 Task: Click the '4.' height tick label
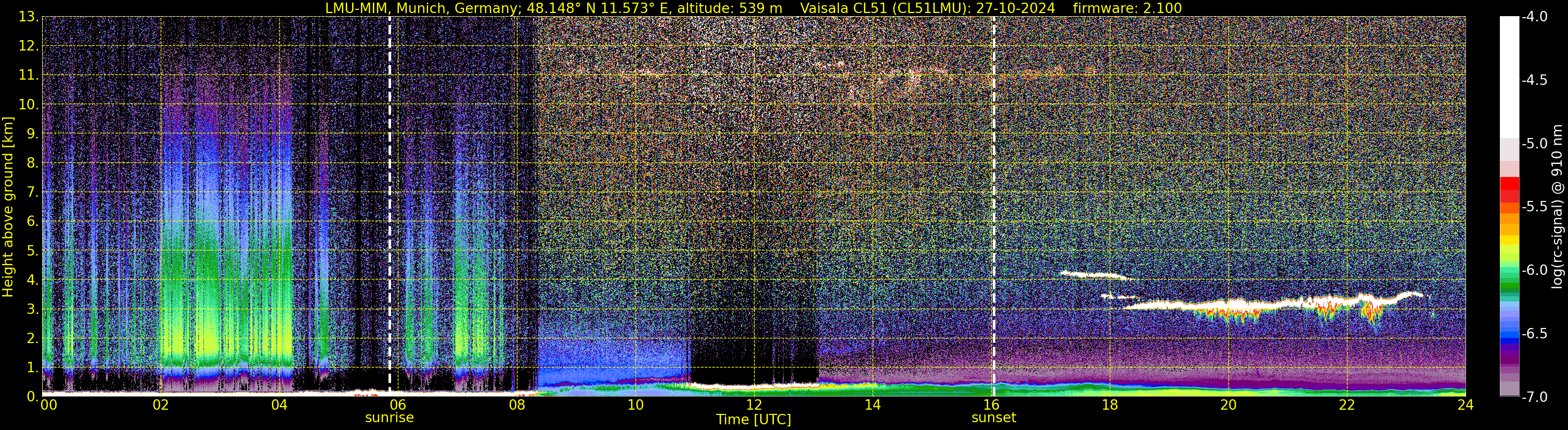coord(33,280)
